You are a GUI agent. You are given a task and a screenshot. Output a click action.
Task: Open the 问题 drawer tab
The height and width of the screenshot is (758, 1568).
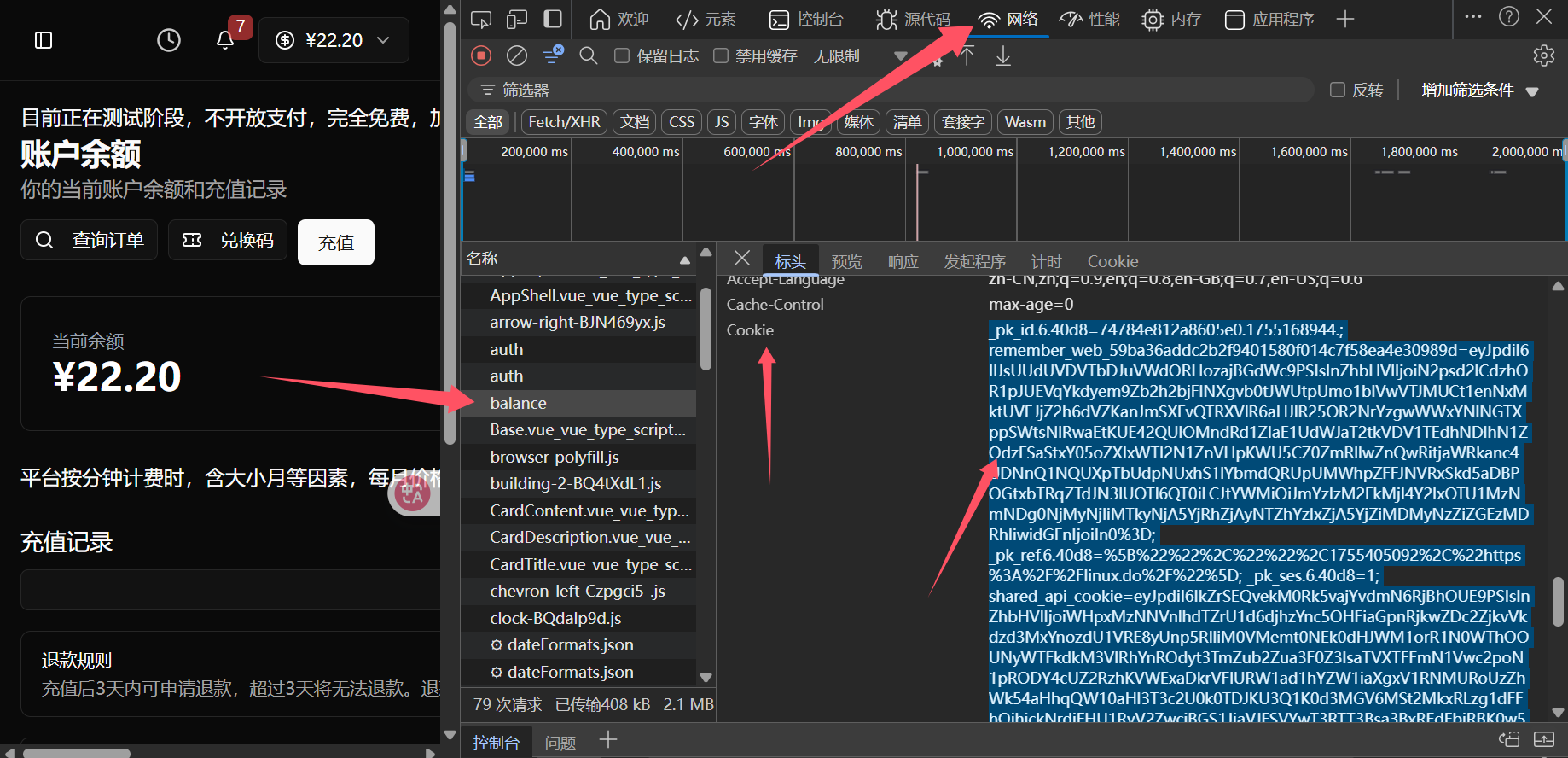coord(560,743)
